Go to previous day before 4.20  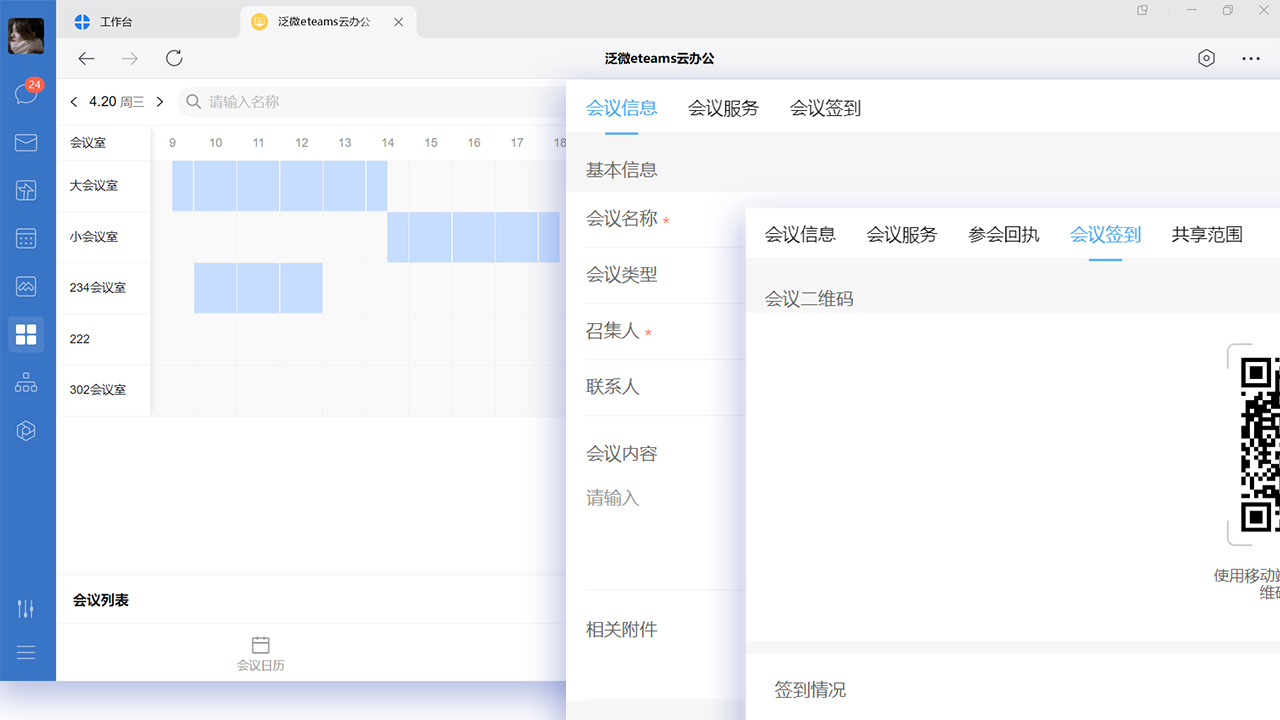click(74, 102)
